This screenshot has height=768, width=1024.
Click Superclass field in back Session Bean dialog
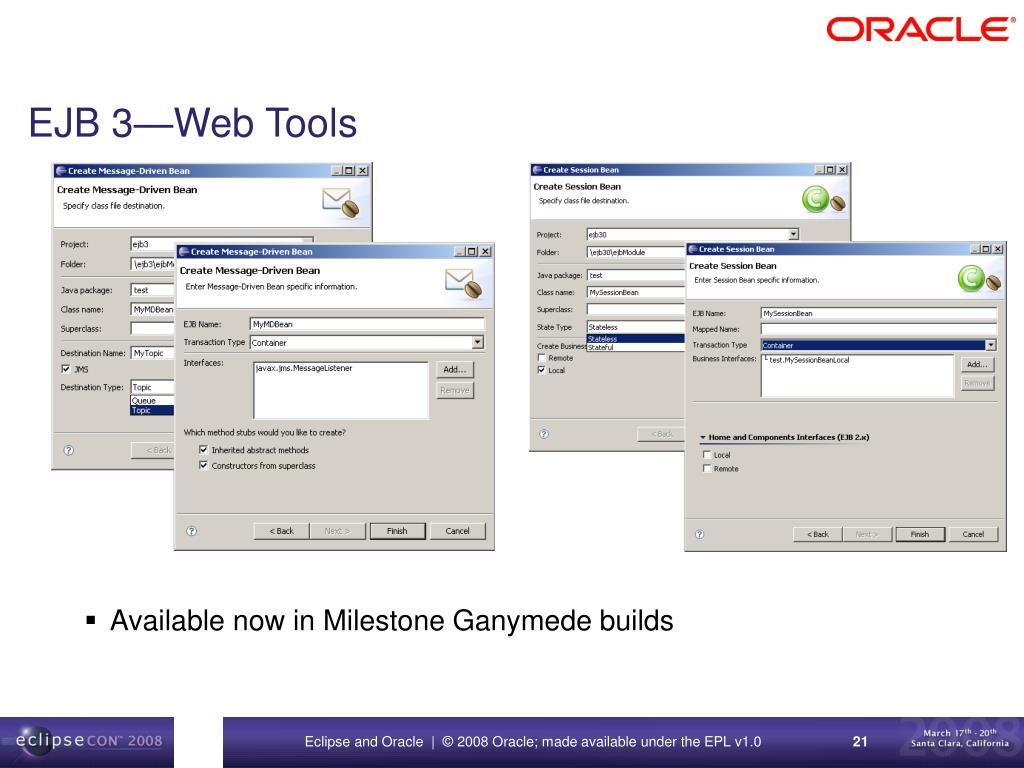pyautogui.click(x=635, y=310)
